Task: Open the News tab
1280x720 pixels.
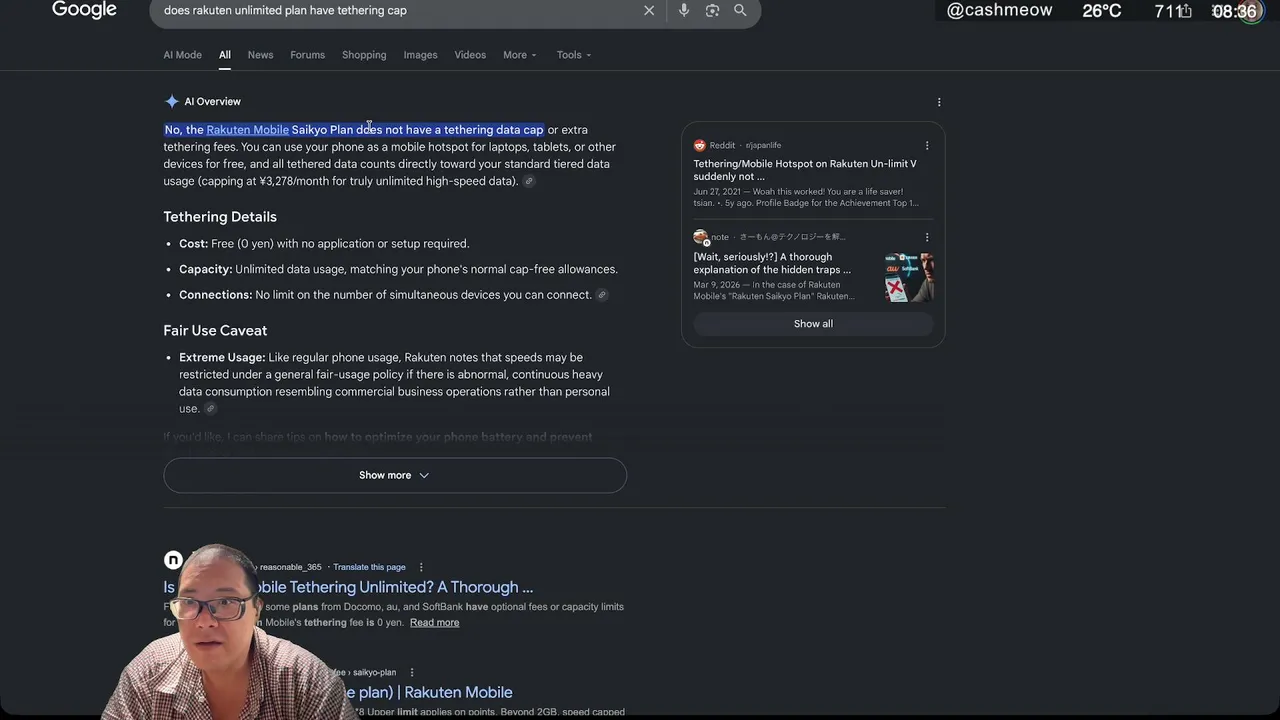Action: 260,55
